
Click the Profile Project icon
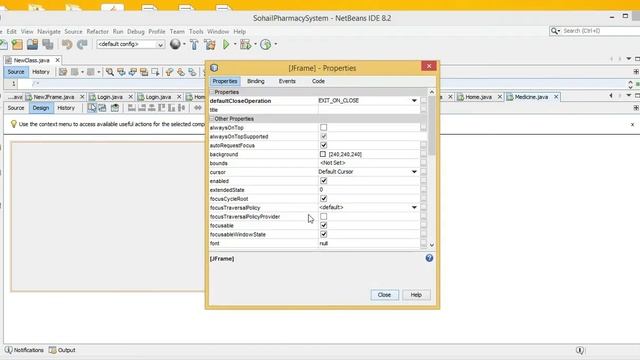(x=266, y=44)
